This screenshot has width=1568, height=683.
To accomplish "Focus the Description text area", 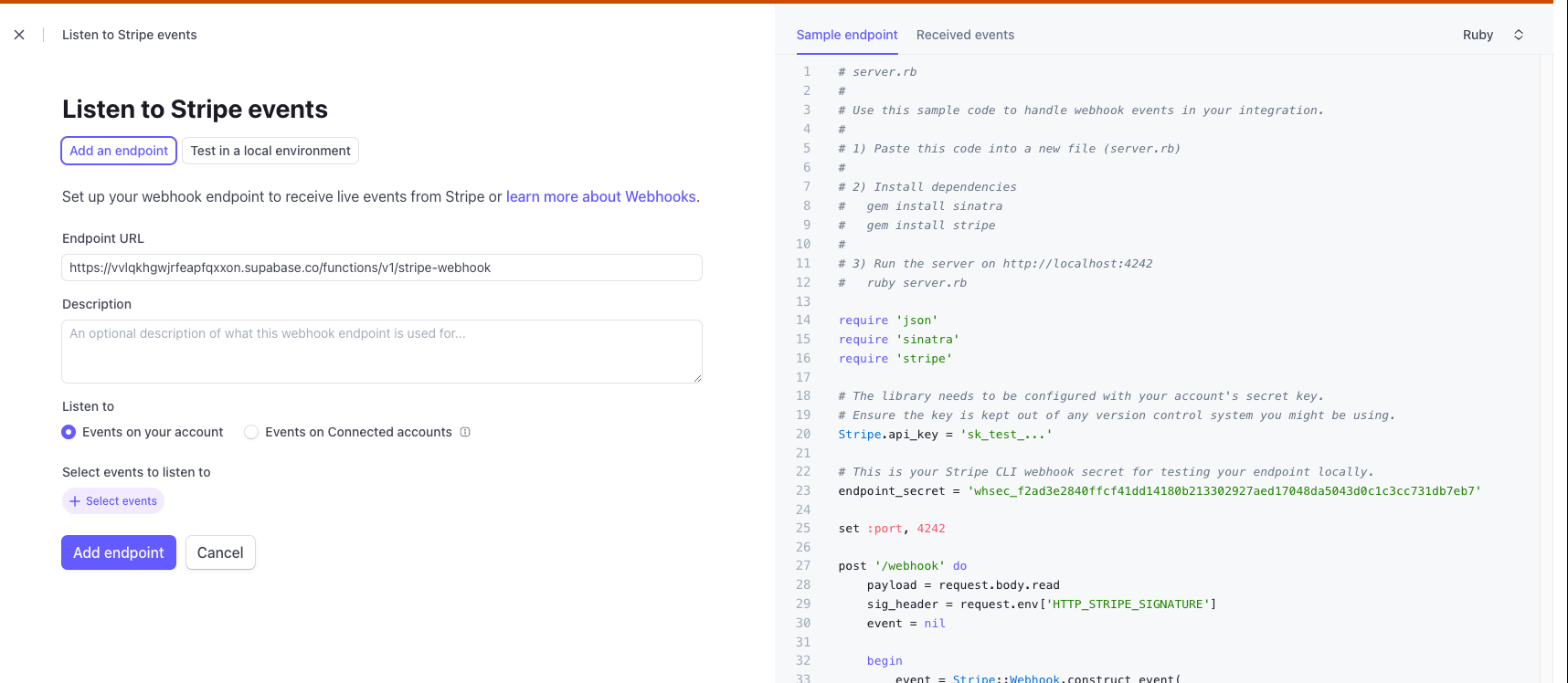I will (x=382, y=352).
